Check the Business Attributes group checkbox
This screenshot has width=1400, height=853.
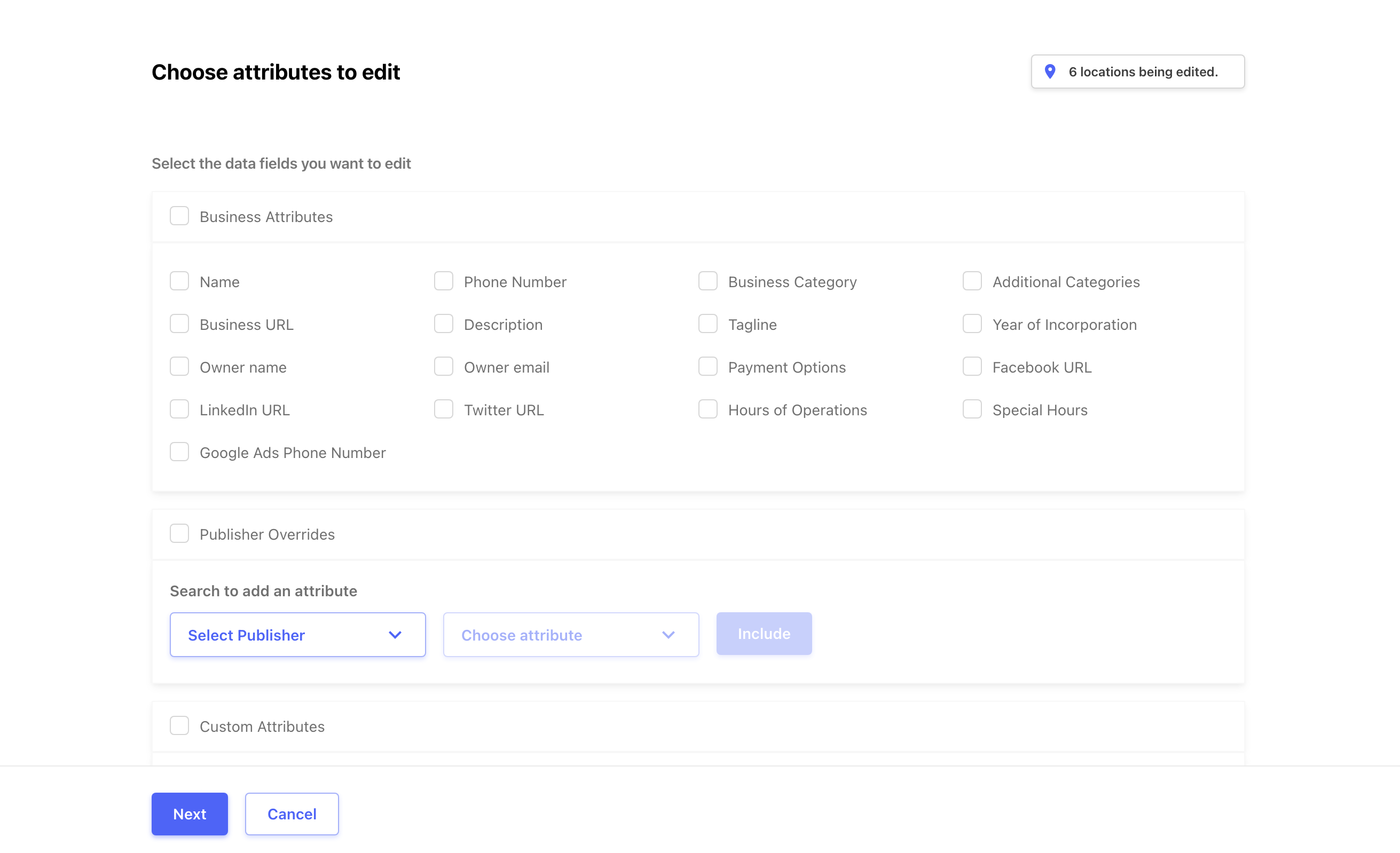[179, 216]
